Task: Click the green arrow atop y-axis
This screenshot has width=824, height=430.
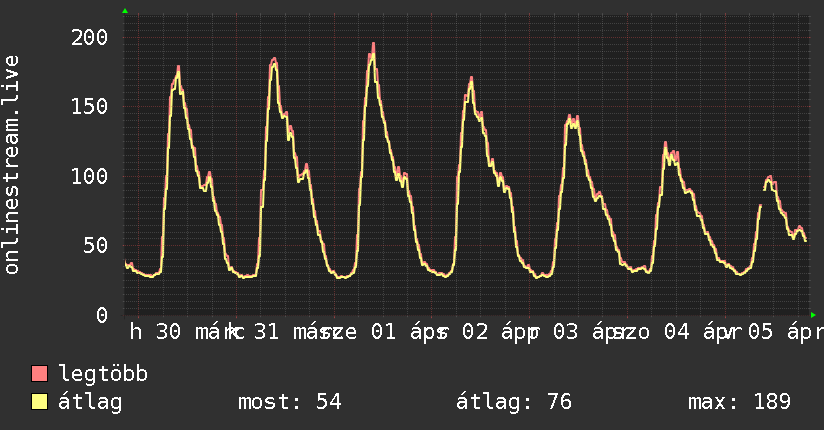Action: [x=125, y=11]
